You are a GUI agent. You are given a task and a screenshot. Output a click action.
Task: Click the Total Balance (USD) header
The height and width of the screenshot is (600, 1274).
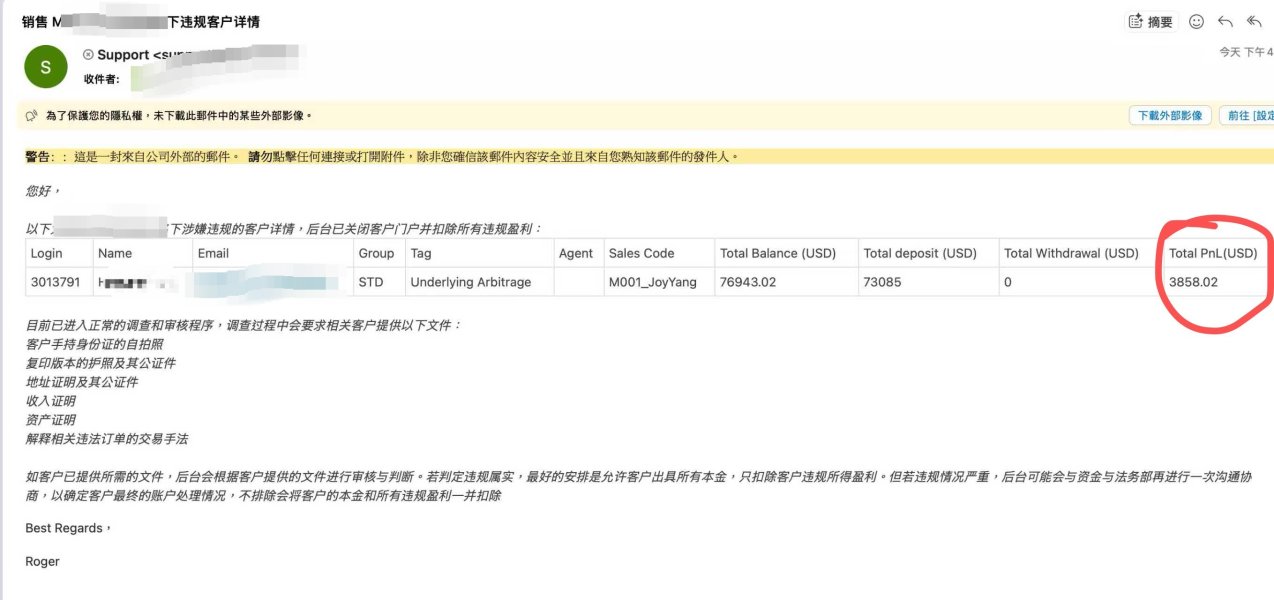(x=778, y=253)
